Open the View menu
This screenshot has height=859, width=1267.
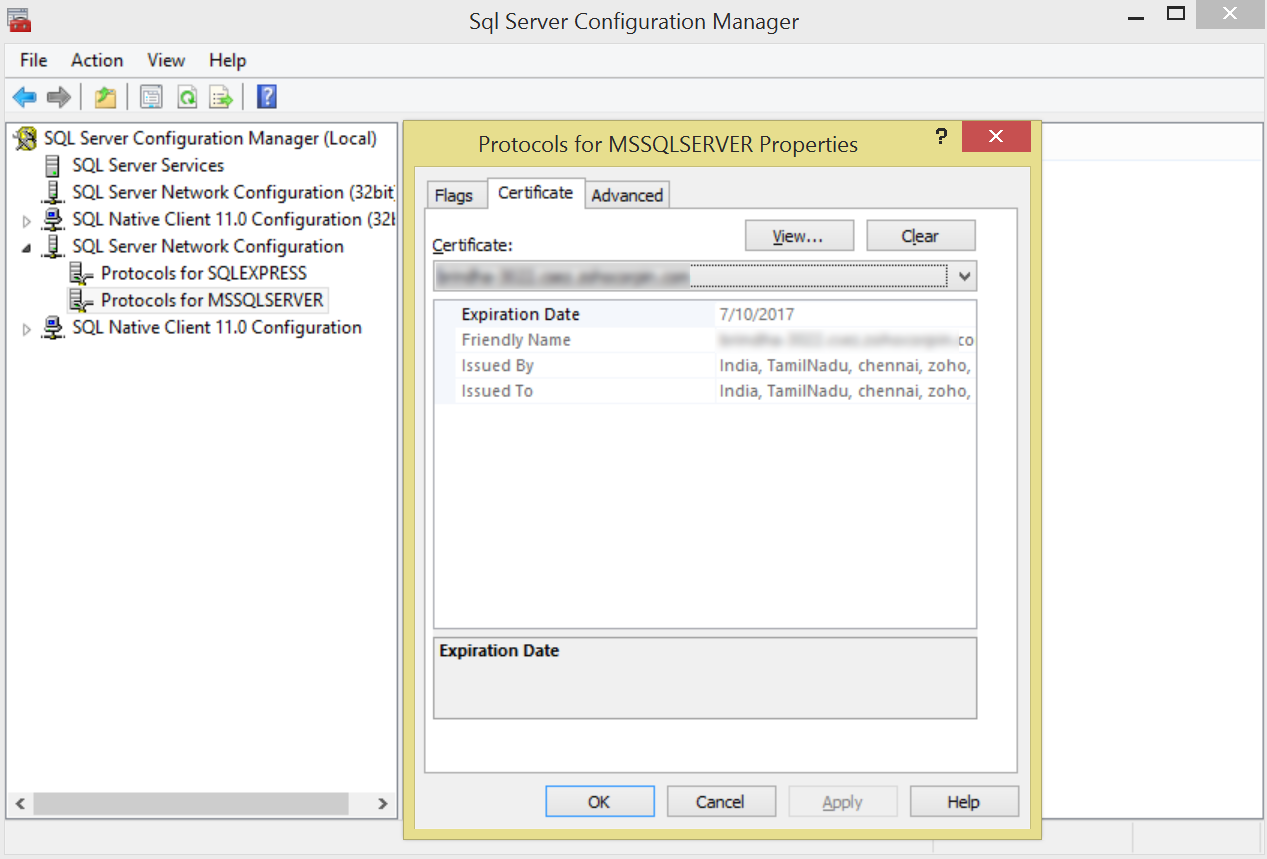point(166,60)
